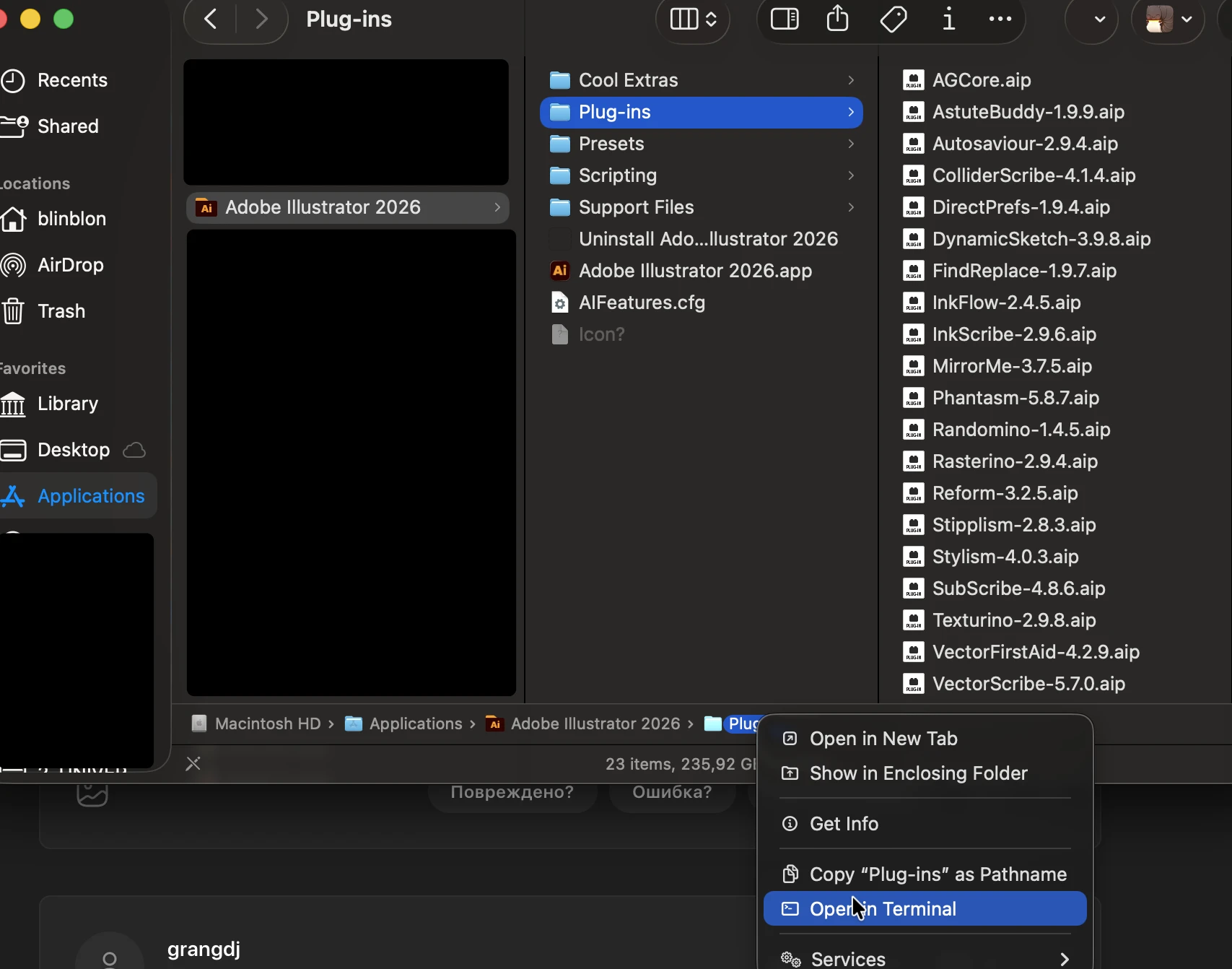The height and width of the screenshot is (969, 1232).
Task: Click the Plug-ins folder chevron
Action: [851, 112]
